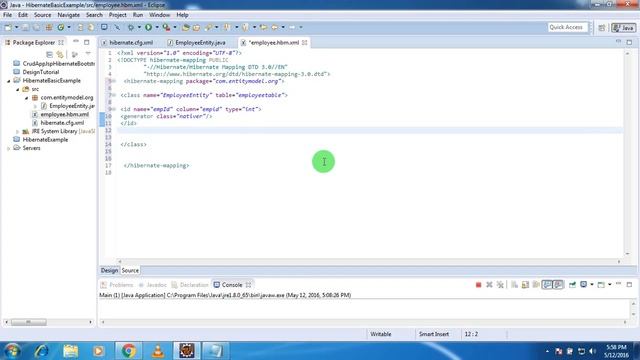Collapse the HibernateBasicExample project
The image size is (640, 360).
9,81
